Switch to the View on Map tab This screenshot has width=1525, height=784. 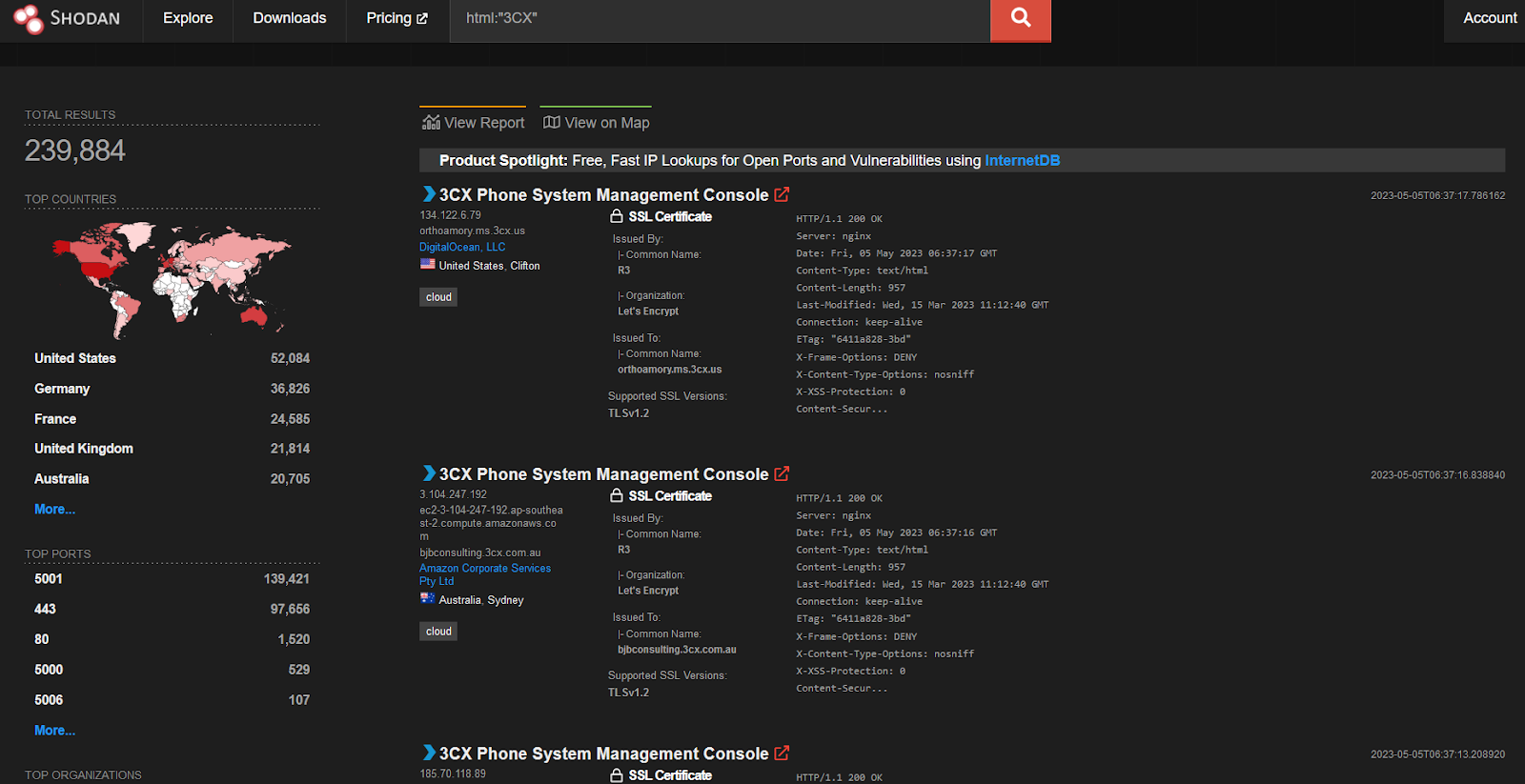(597, 122)
